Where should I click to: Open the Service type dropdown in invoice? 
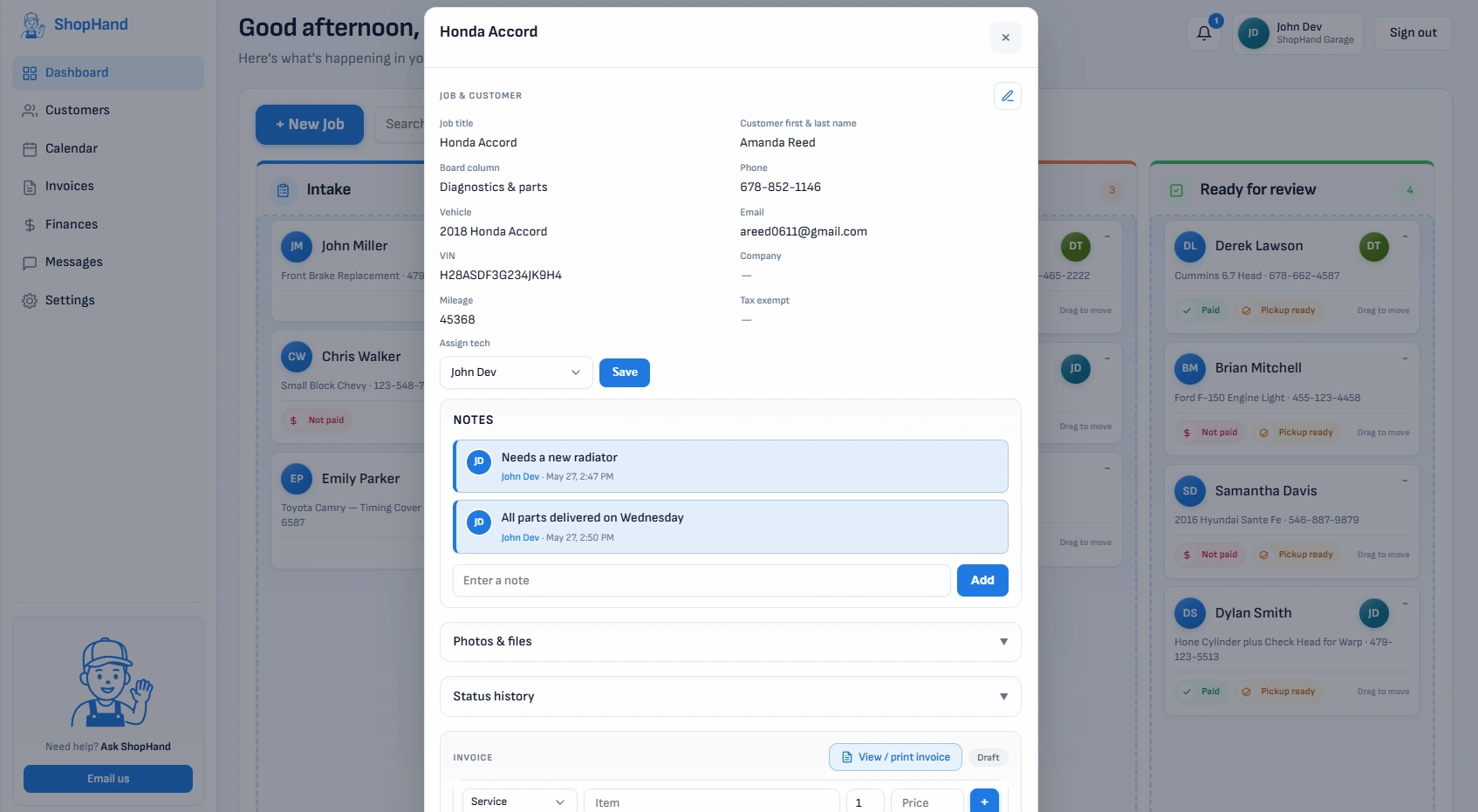[x=519, y=802]
